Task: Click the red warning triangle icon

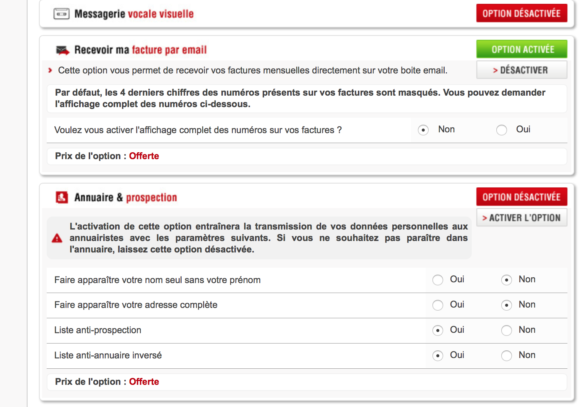Action: click(57, 238)
